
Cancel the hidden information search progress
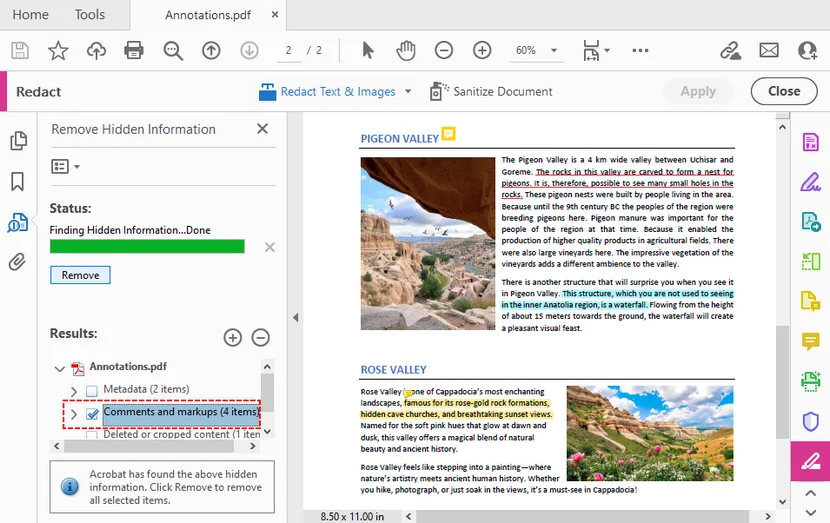[269, 247]
